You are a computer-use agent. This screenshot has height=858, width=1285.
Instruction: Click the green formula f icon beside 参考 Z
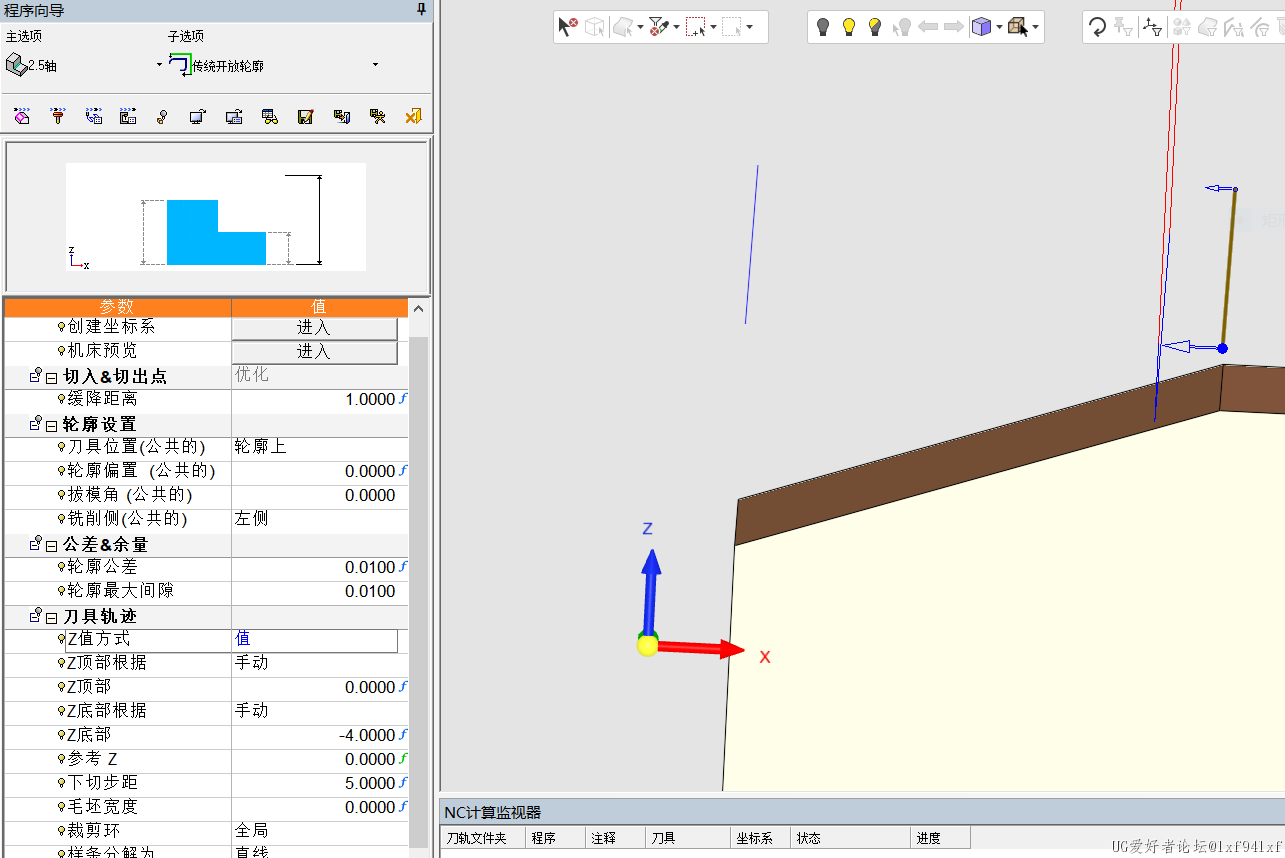pos(404,759)
